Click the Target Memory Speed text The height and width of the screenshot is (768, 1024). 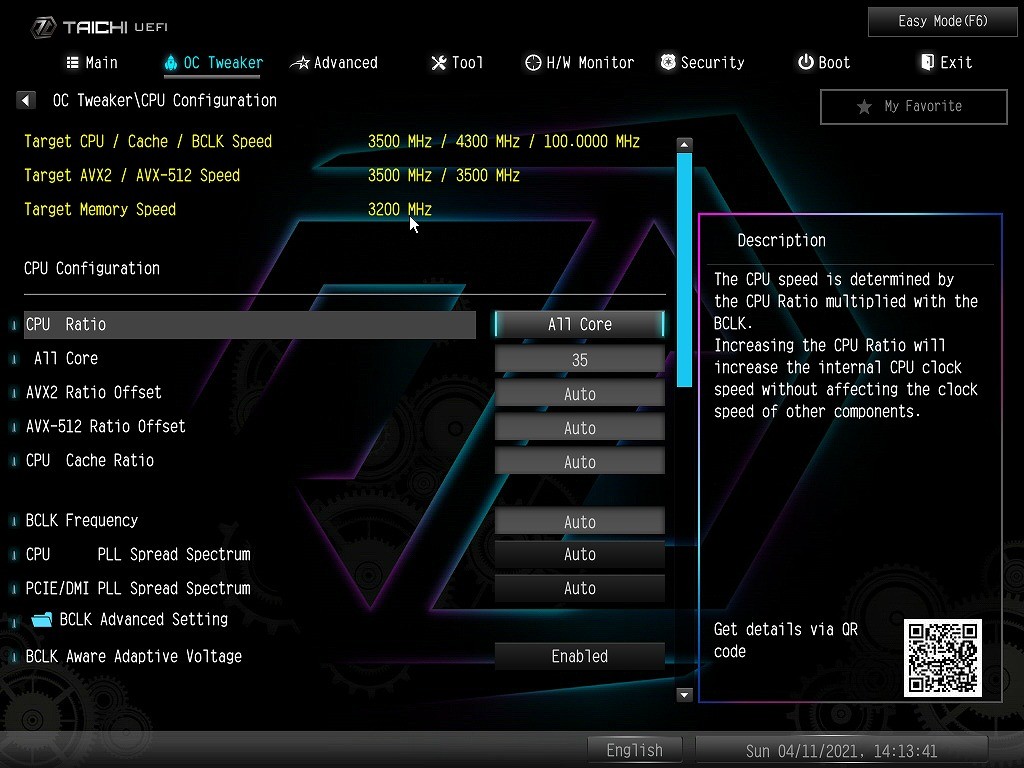click(100, 210)
